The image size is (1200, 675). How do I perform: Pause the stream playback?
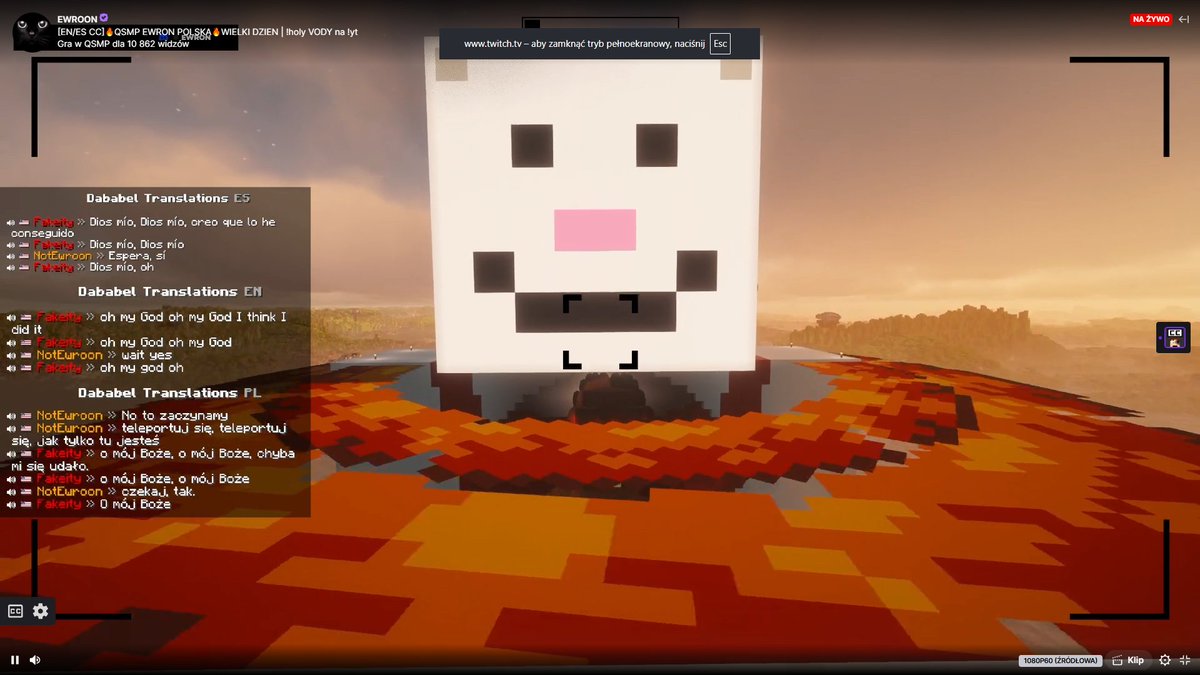pyautogui.click(x=15, y=660)
